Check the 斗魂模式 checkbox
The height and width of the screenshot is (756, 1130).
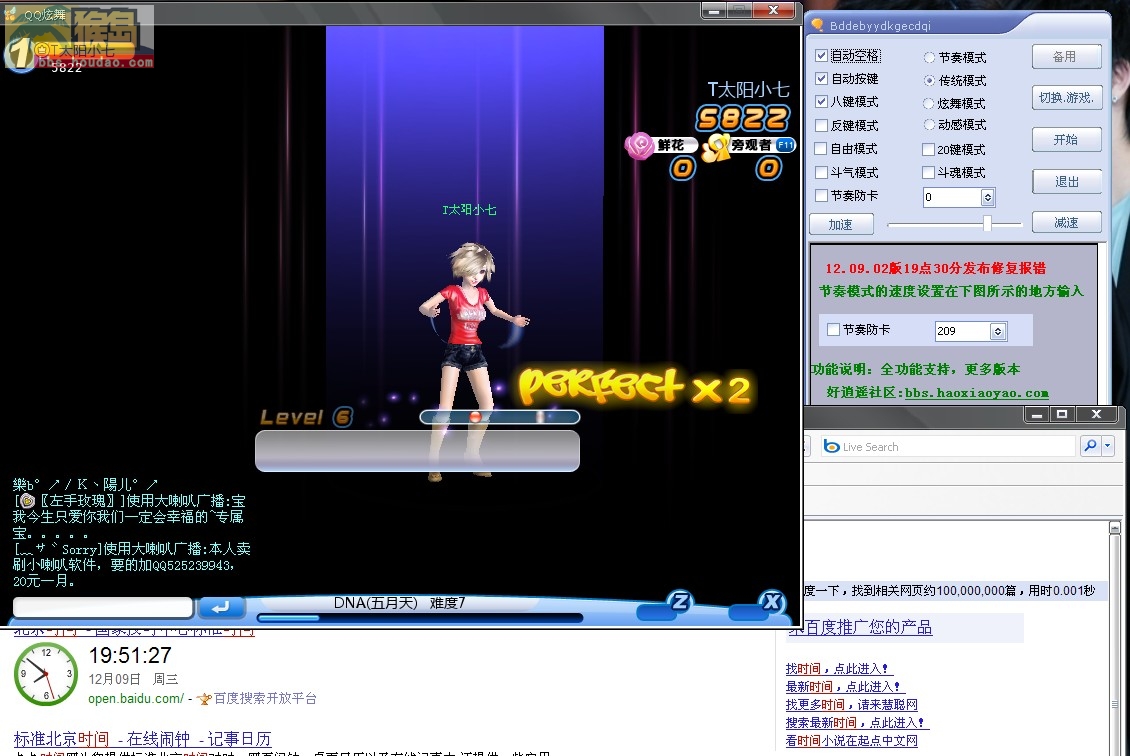928,172
